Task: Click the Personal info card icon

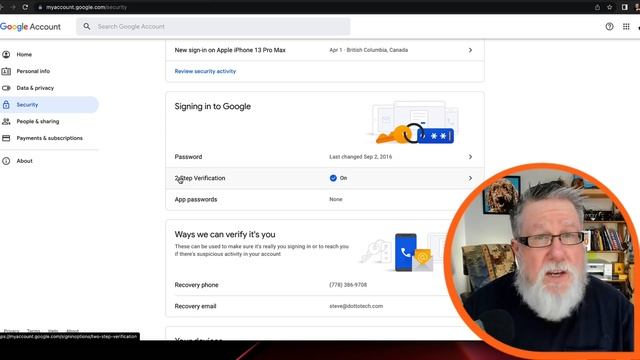Action: (6, 71)
